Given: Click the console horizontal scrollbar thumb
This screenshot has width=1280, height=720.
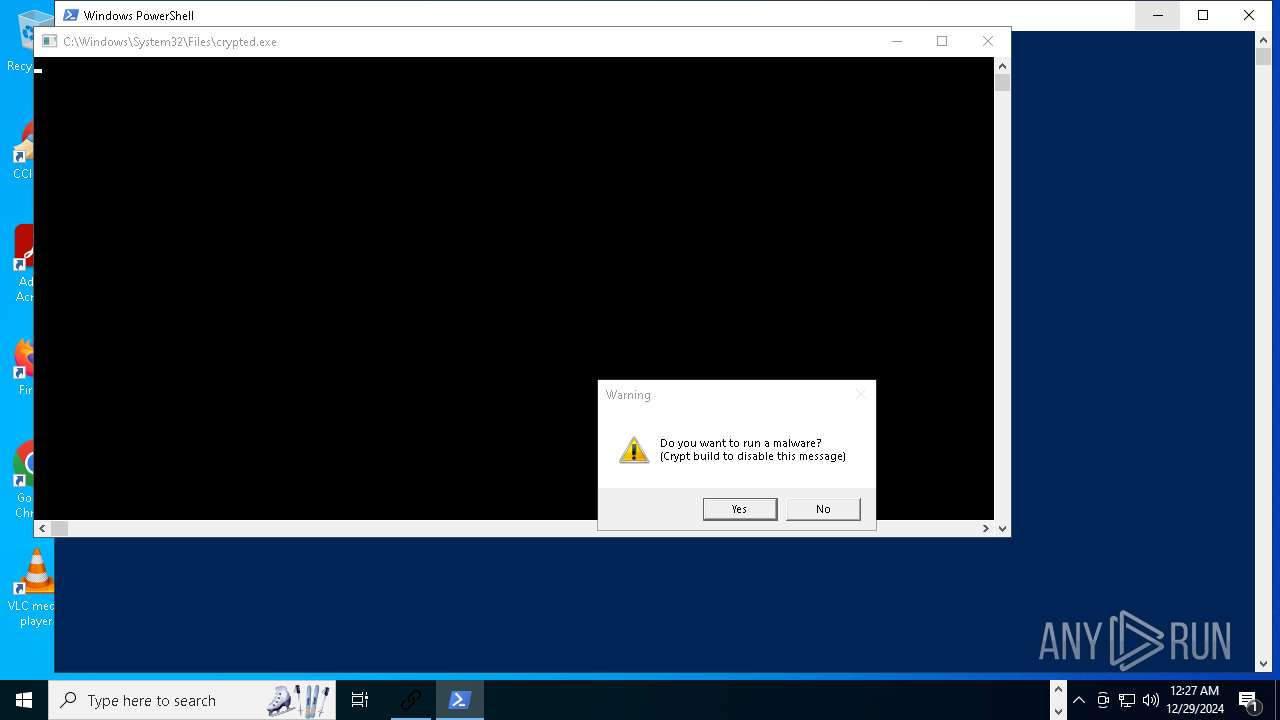Looking at the screenshot, I should tap(60, 528).
